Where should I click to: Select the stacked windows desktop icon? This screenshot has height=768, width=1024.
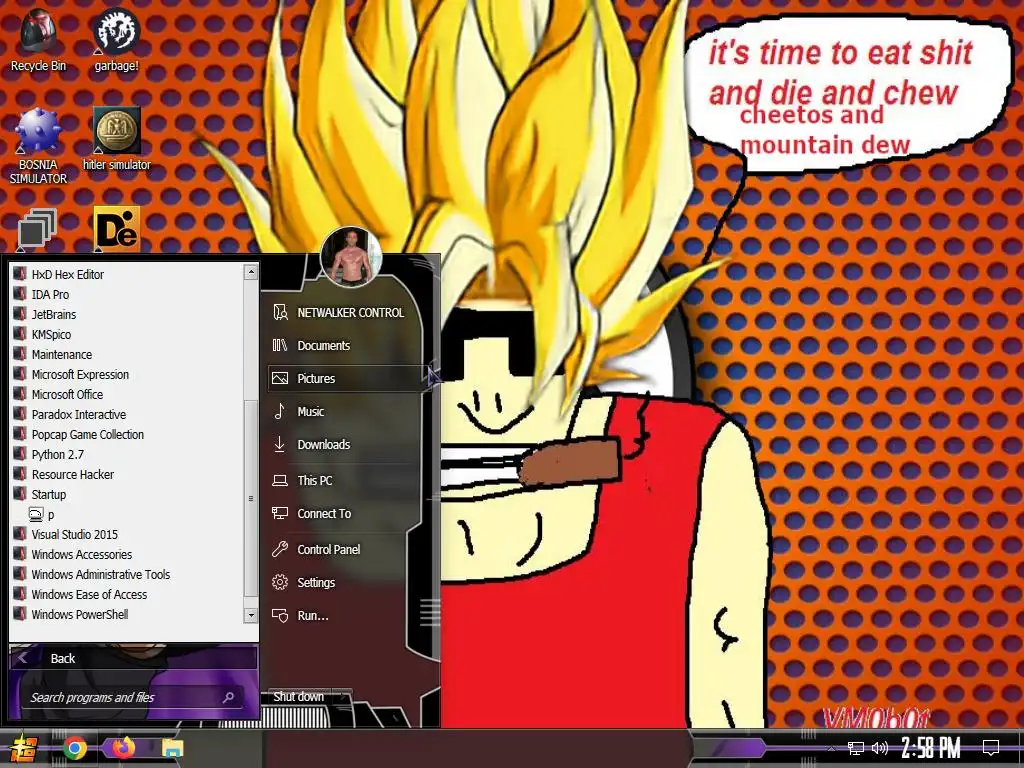pyautogui.click(x=37, y=229)
